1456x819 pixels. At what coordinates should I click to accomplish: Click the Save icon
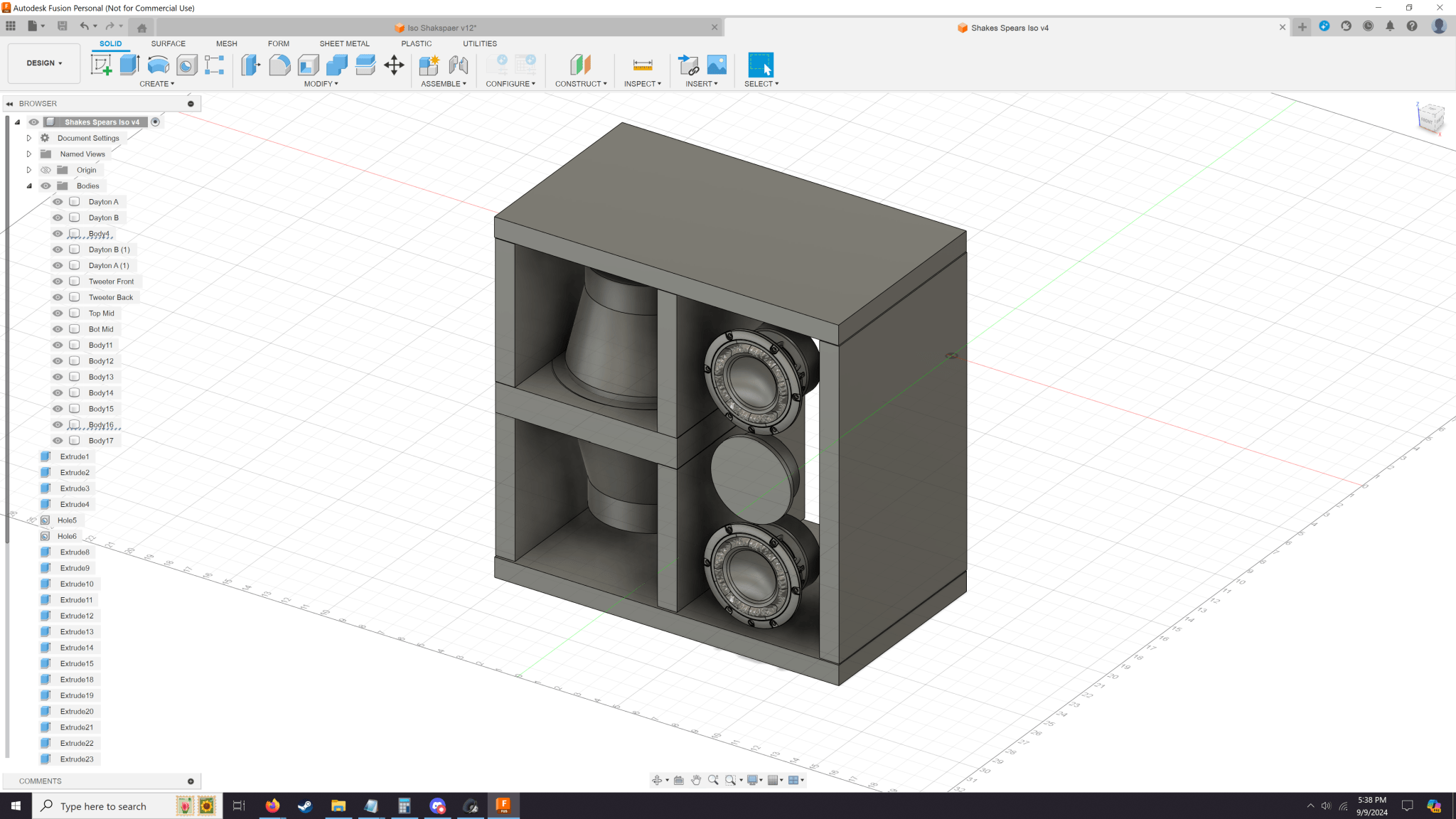pyautogui.click(x=63, y=26)
